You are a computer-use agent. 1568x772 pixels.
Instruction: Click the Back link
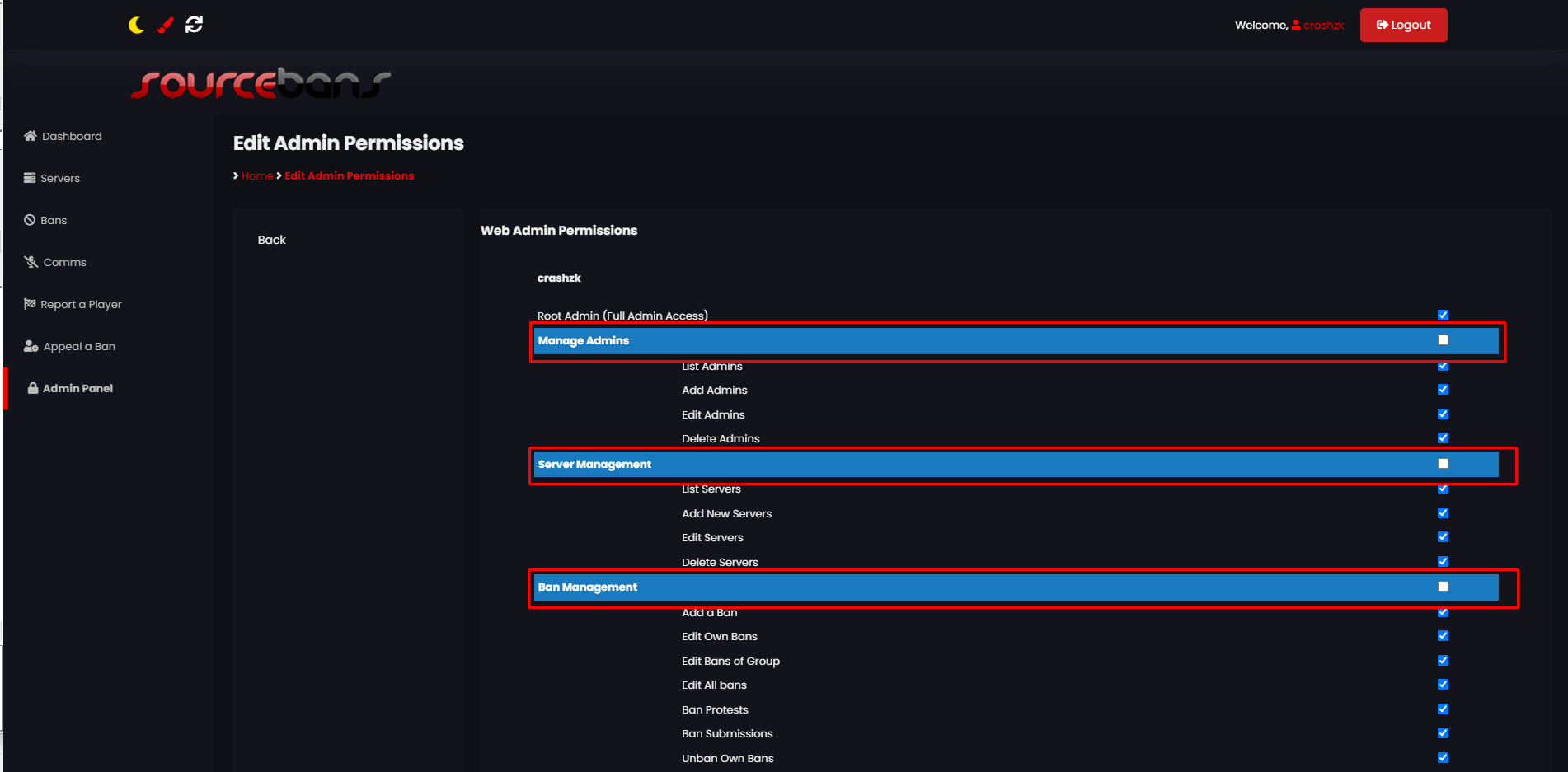pyautogui.click(x=271, y=240)
